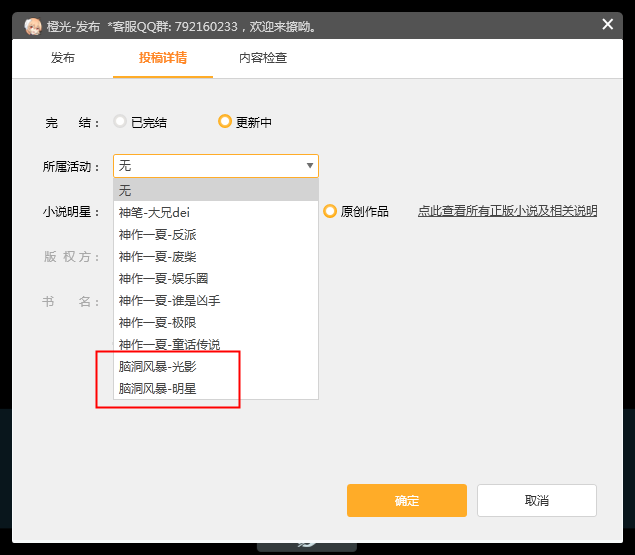Open the 内容检查 tab
The image size is (635, 555).
click(x=263, y=58)
